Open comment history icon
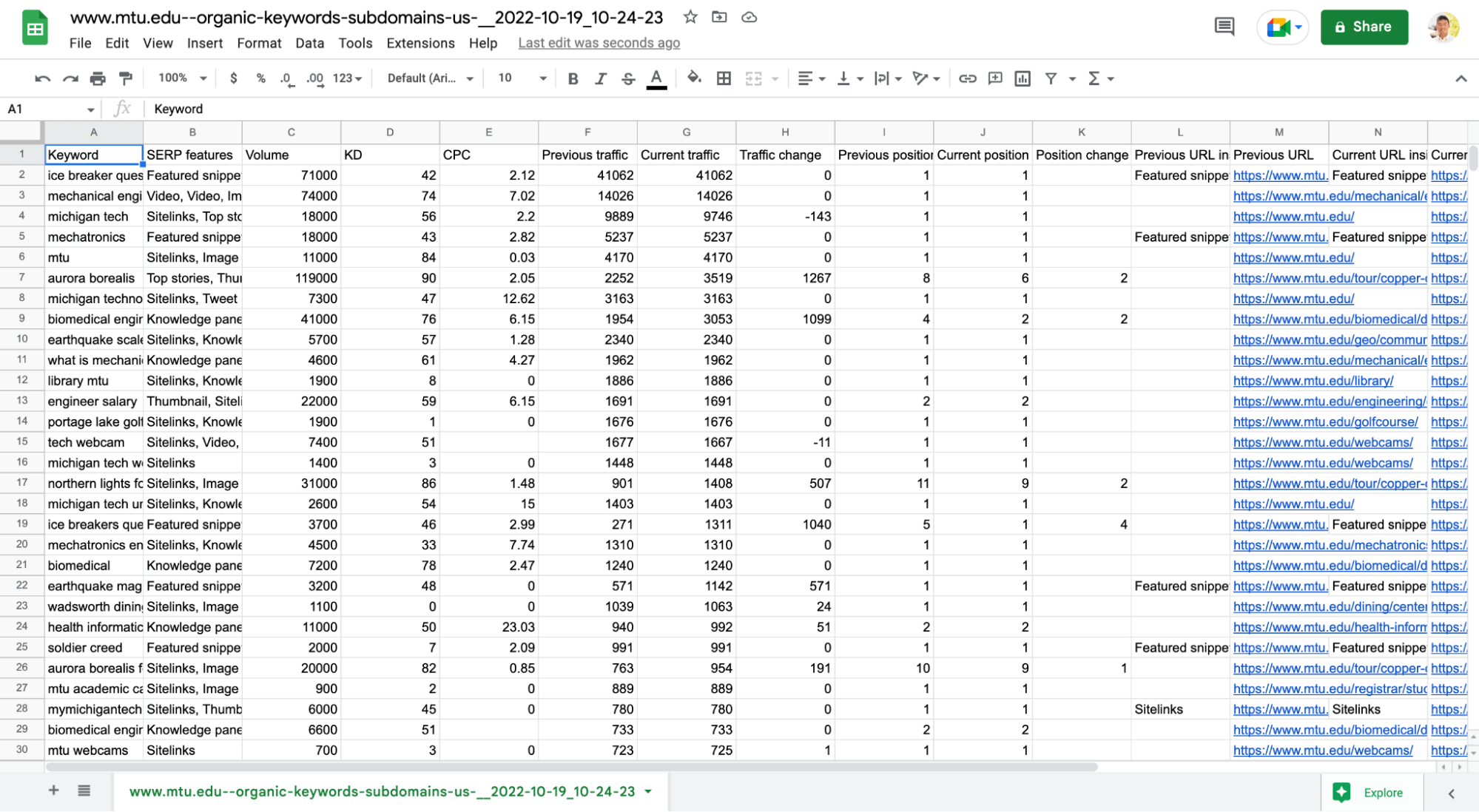Viewport: 1479px width, 812px height. 1224,27
